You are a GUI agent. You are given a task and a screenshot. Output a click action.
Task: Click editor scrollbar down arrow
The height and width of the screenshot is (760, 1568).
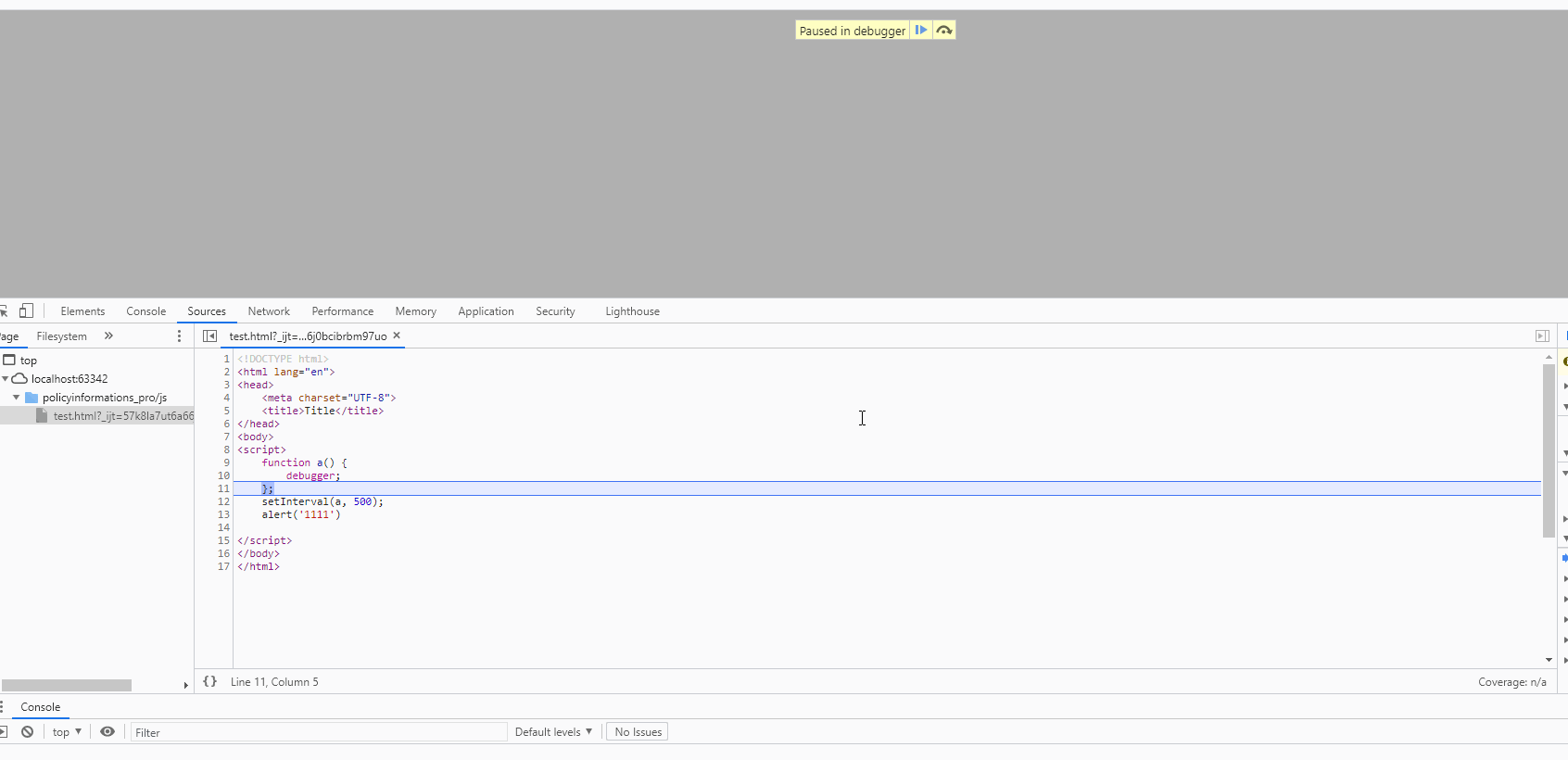click(x=1549, y=660)
